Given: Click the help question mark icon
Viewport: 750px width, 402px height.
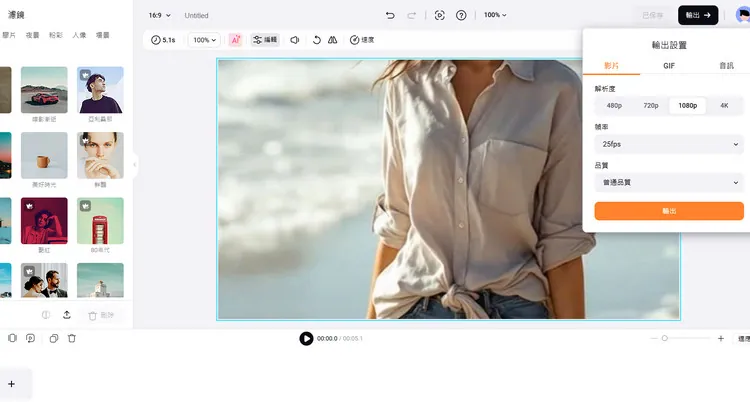Looking at the screenshot, I should coord(461,15).
